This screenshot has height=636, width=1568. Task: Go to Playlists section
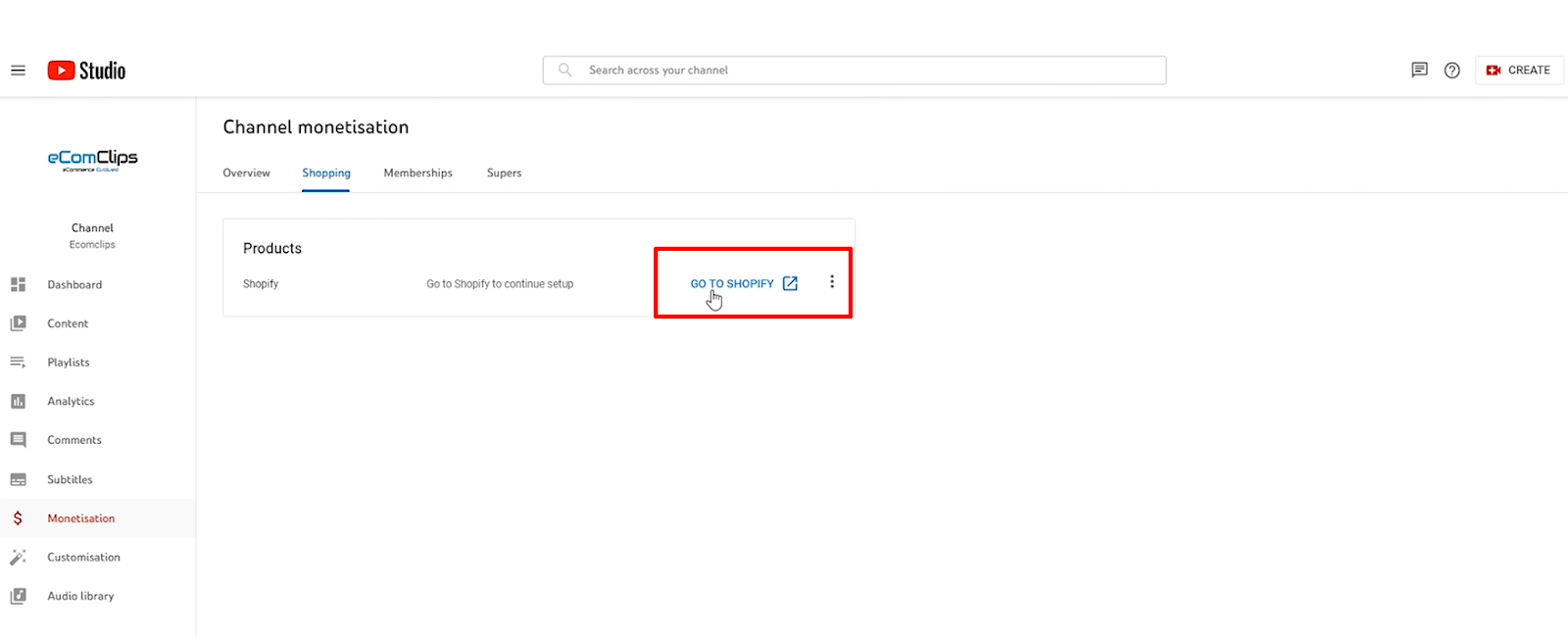coord(69,362)
